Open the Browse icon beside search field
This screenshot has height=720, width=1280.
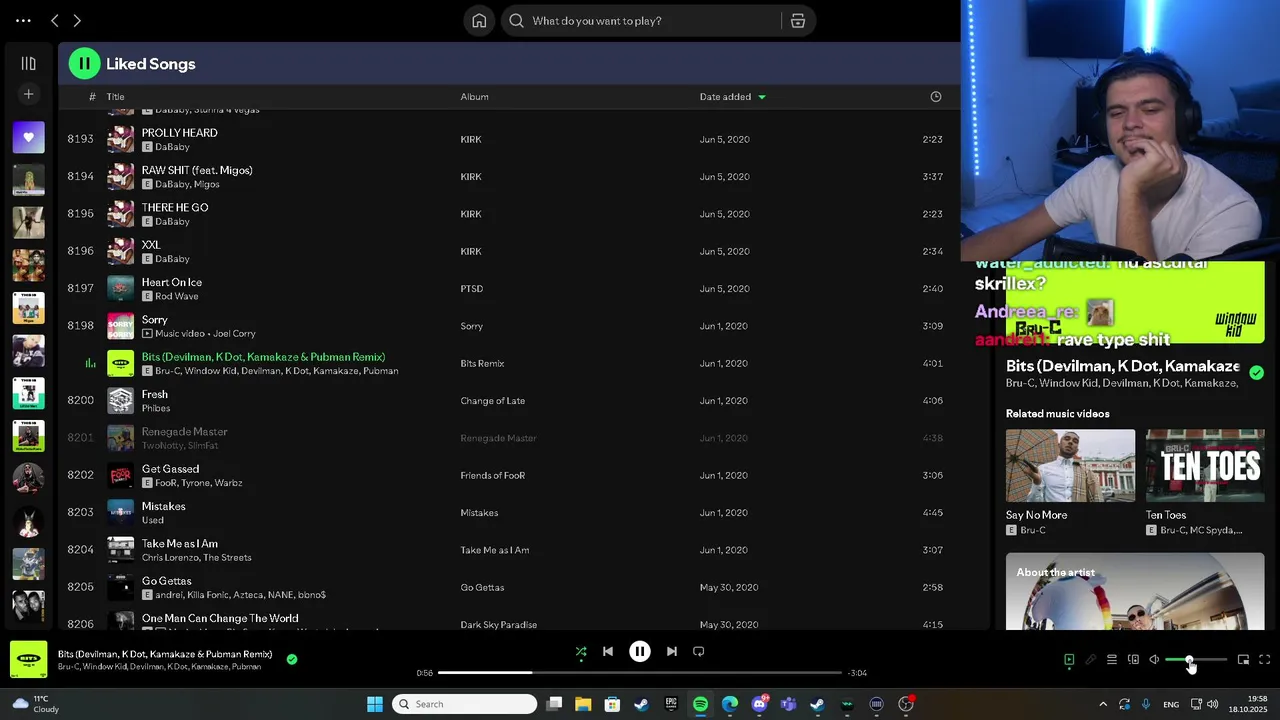point(798,21)
